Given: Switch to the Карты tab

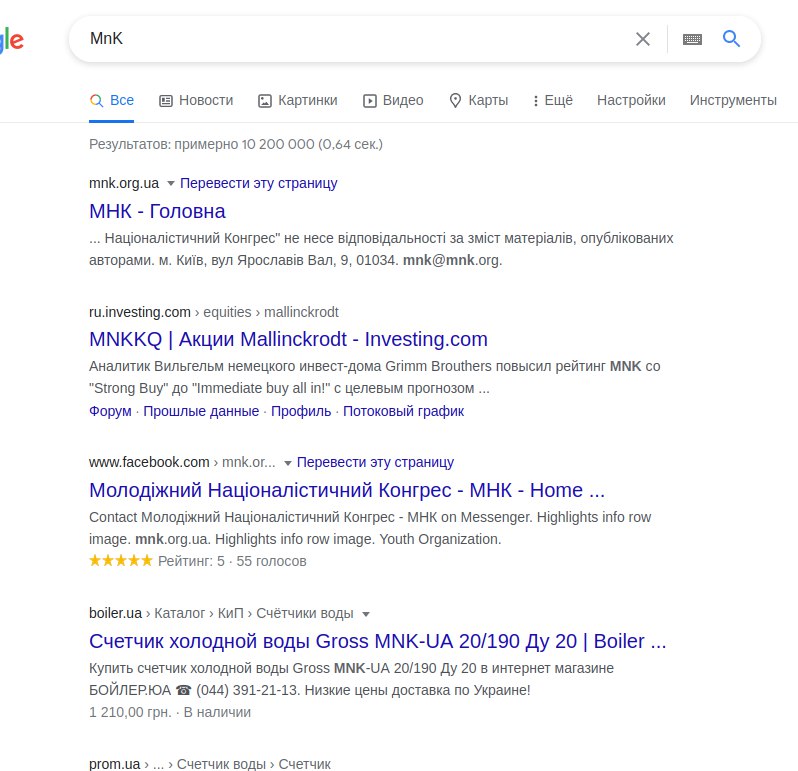Looking at the screenshot, I should coord(479,101).
